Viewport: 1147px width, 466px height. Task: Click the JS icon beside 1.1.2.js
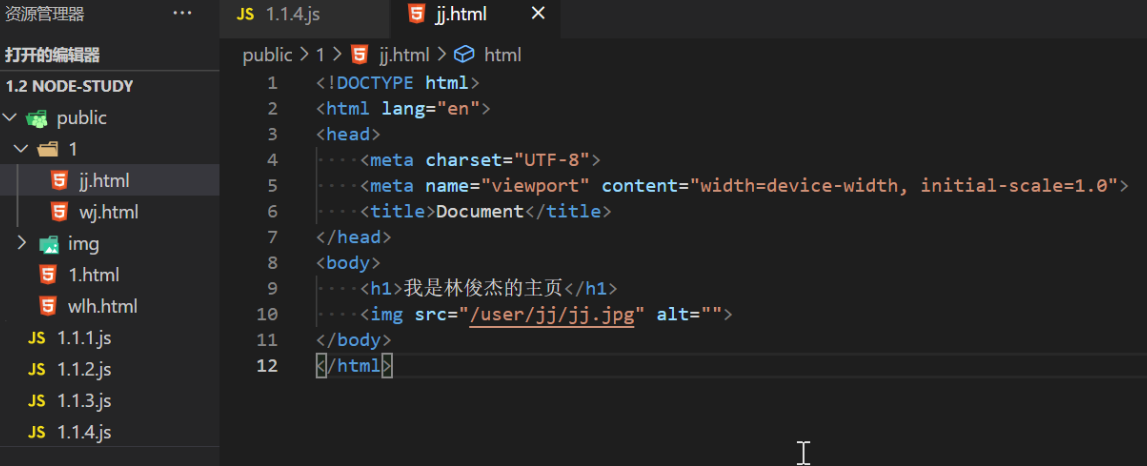(x=37, y=369)
